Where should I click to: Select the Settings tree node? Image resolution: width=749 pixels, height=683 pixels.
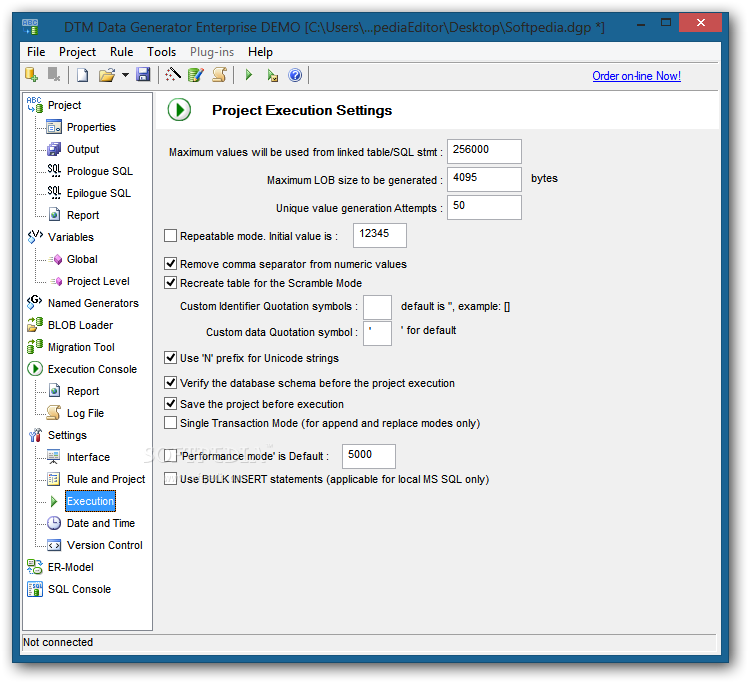[x=67, y=435]
